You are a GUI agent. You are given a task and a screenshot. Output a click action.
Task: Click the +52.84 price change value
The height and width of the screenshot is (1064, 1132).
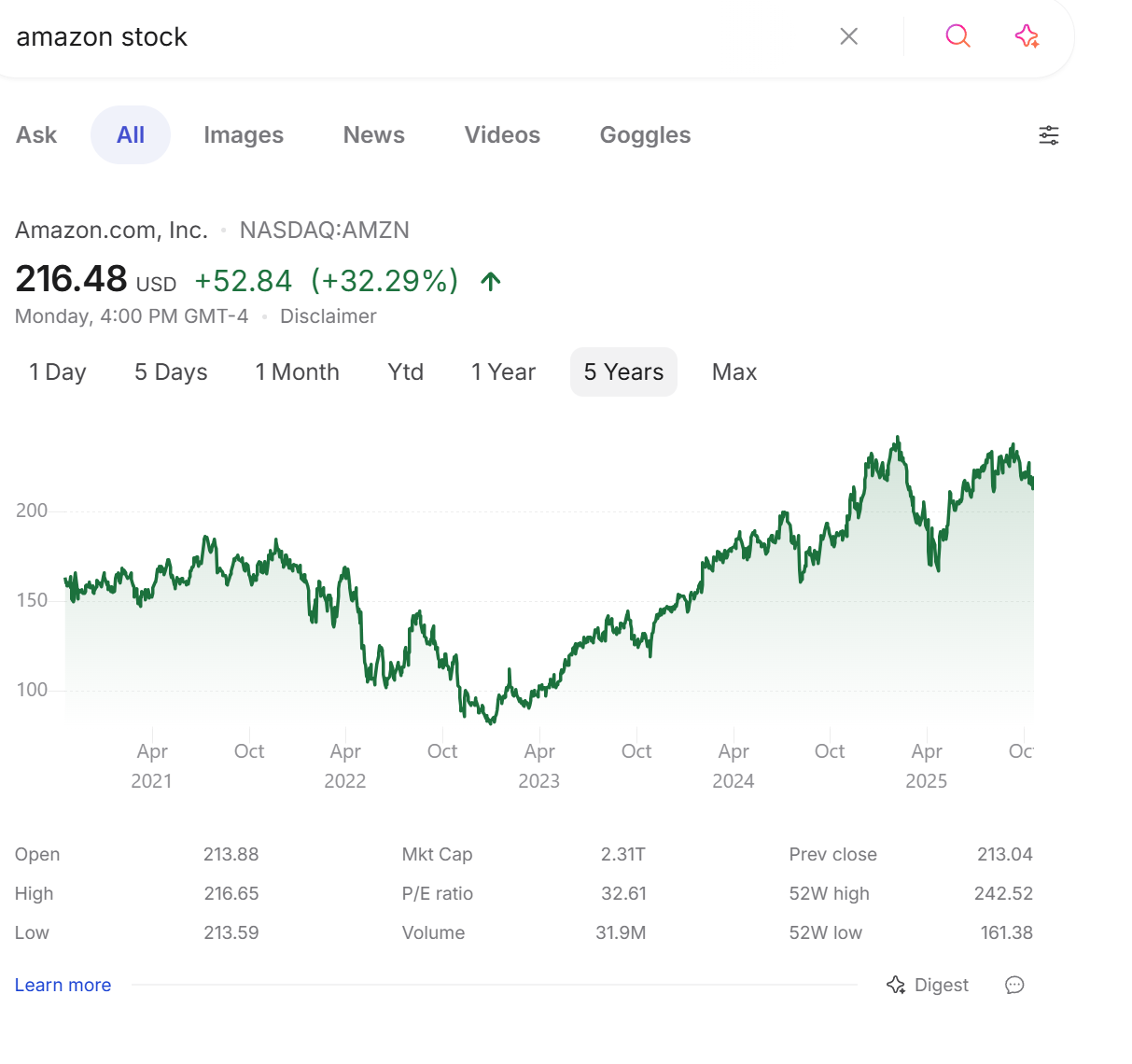[244, 281]
